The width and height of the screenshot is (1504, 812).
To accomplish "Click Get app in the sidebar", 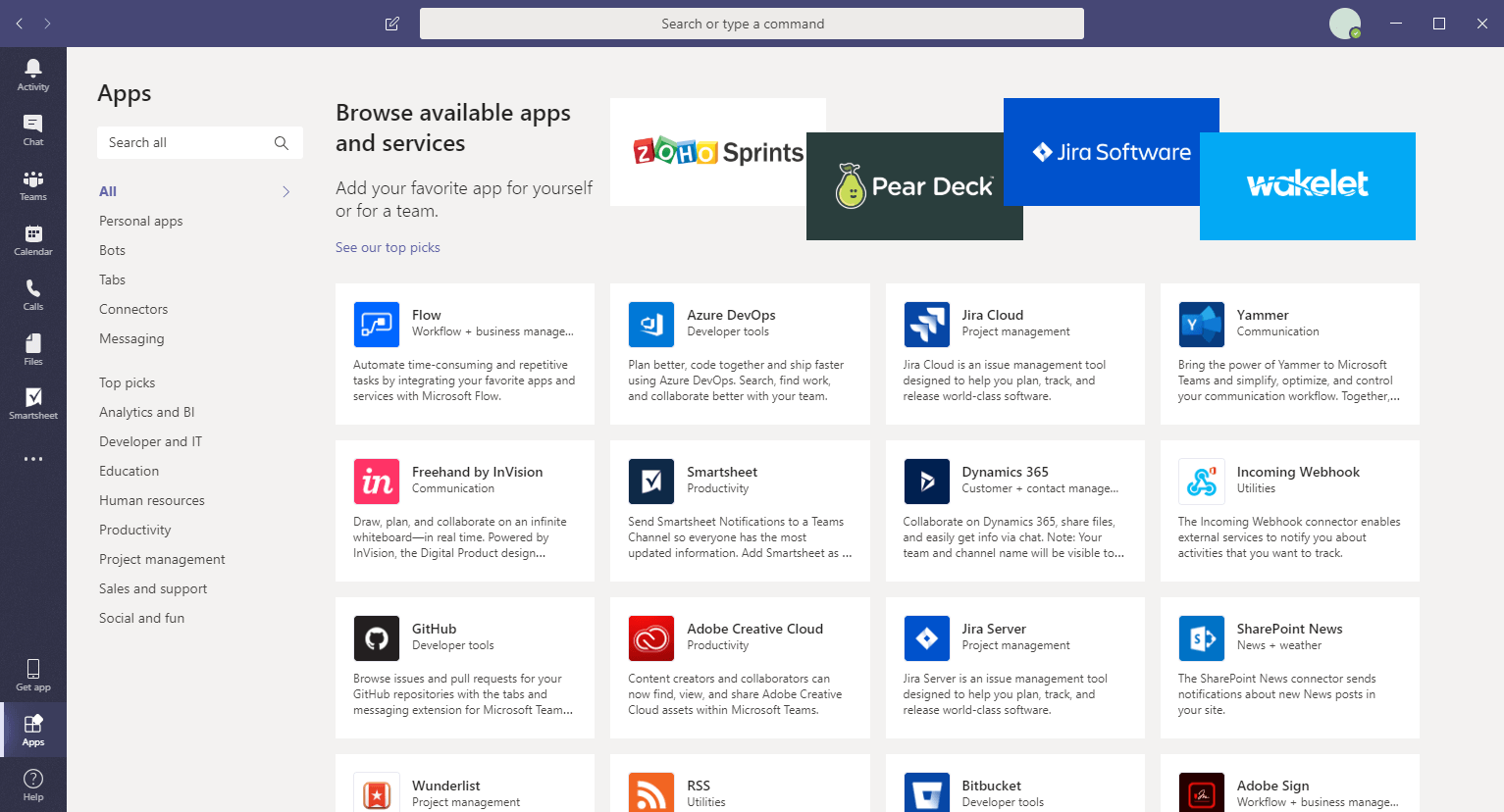I will pos(32,673).
